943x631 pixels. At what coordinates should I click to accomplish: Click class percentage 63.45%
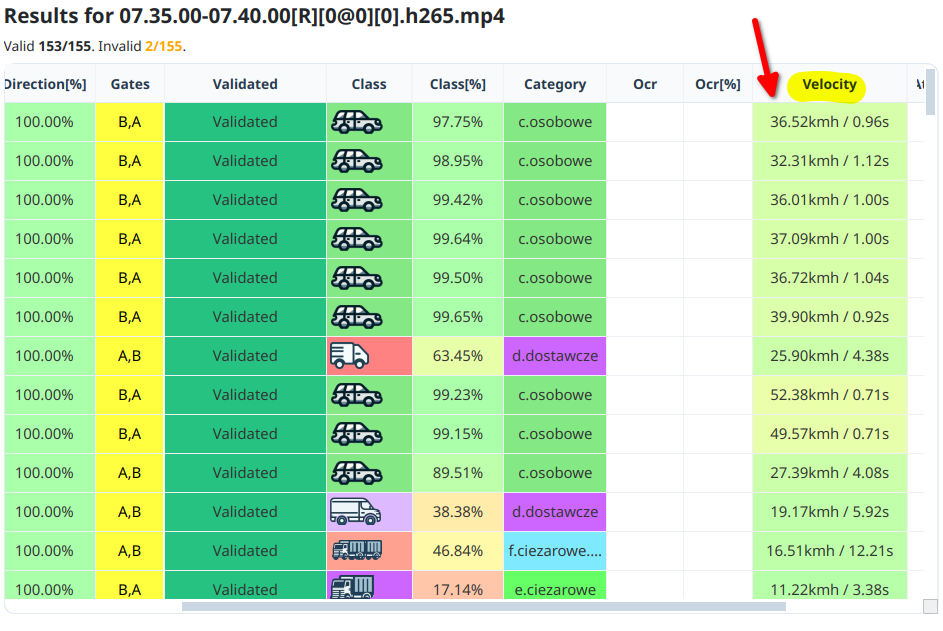(458, 356)
